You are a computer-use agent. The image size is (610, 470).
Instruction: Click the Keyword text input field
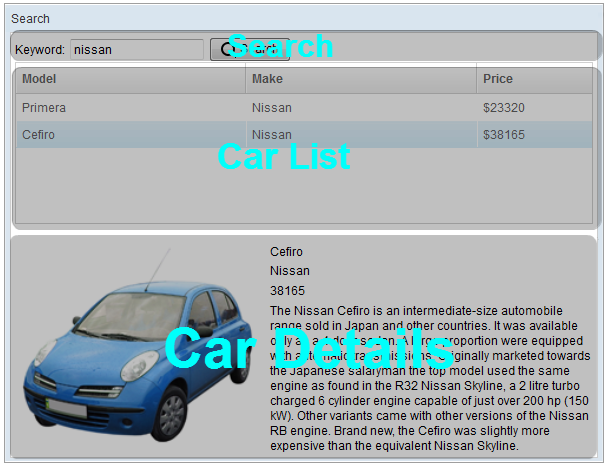pos(137,49)
